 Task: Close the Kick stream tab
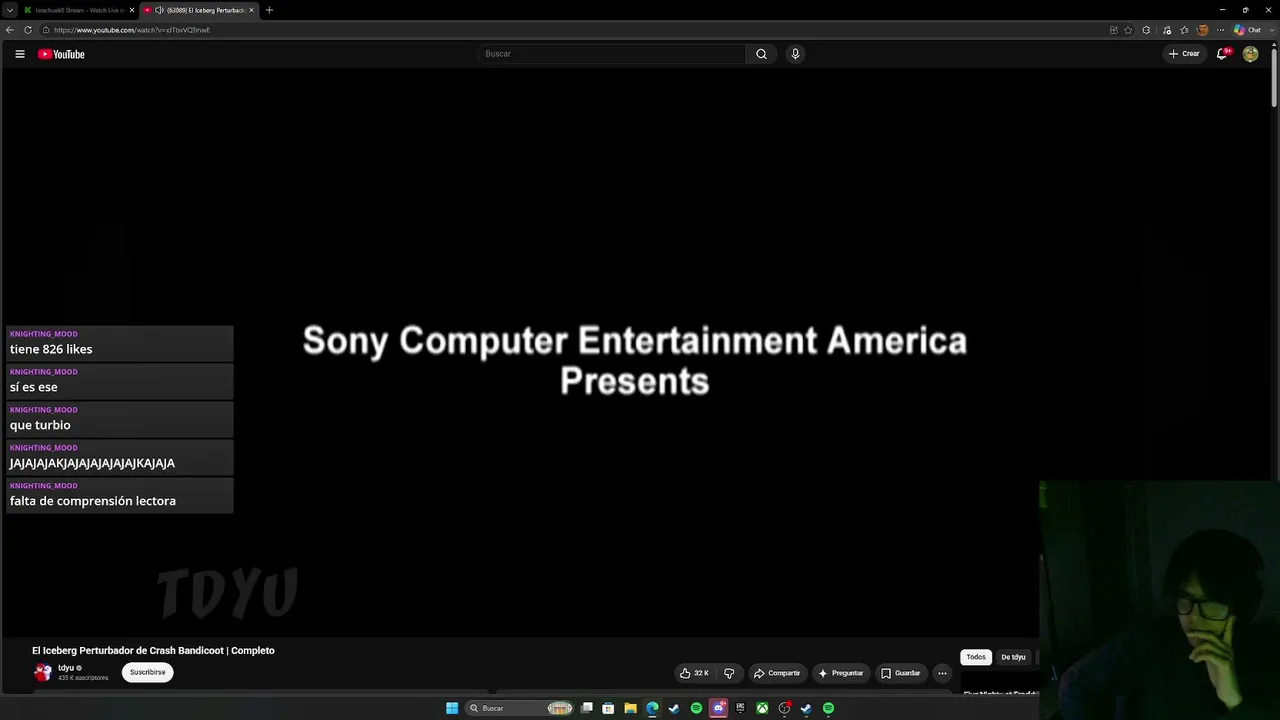(x=131, y=10)
